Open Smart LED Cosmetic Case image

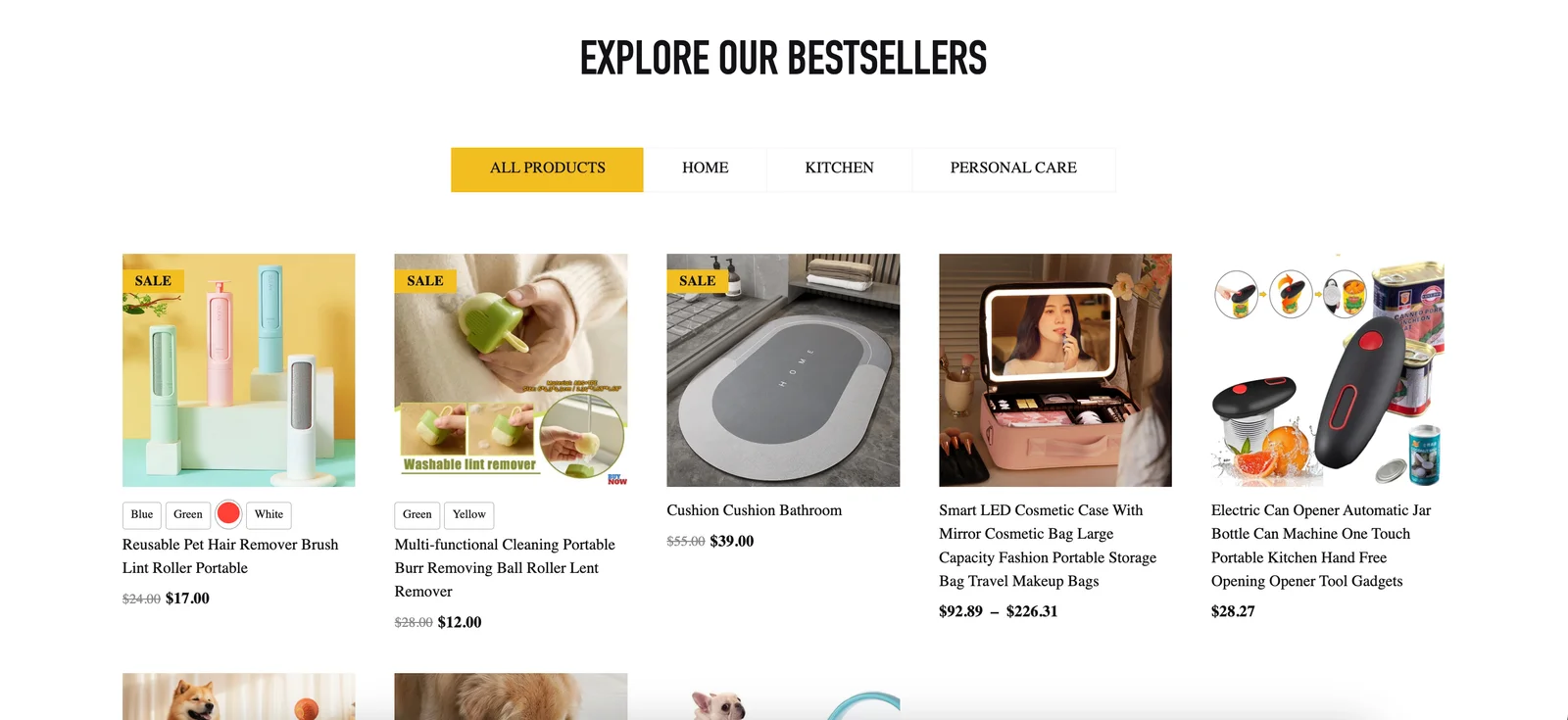(x=1055, y=370)
